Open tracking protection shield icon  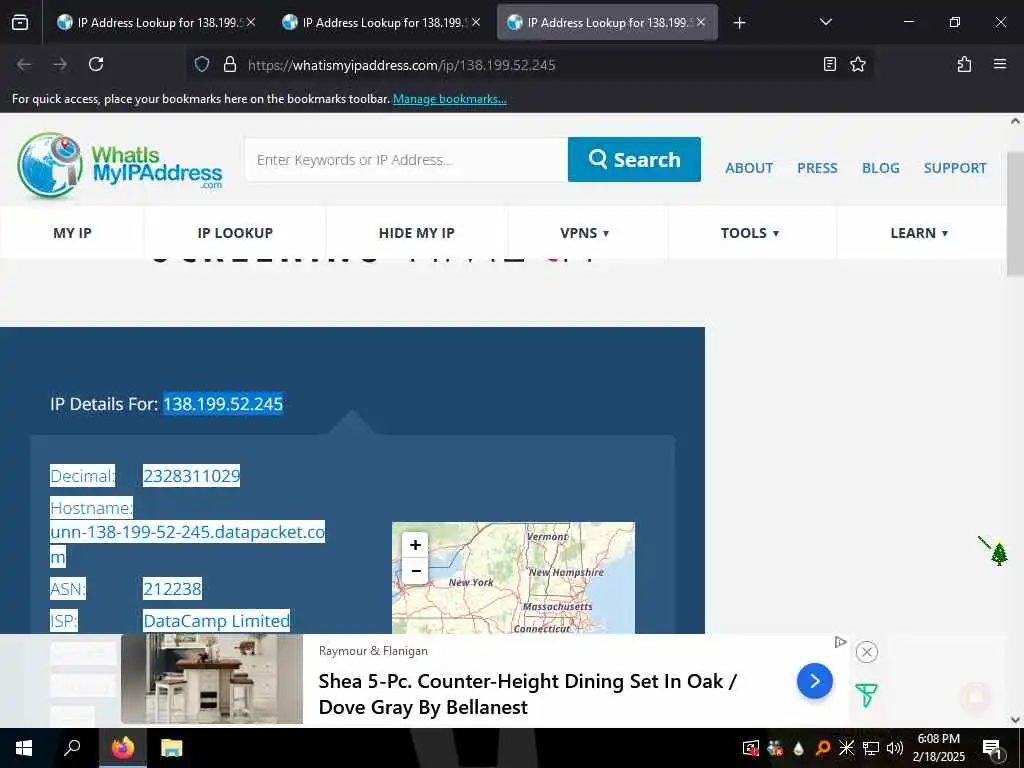[x=202, y=64]
